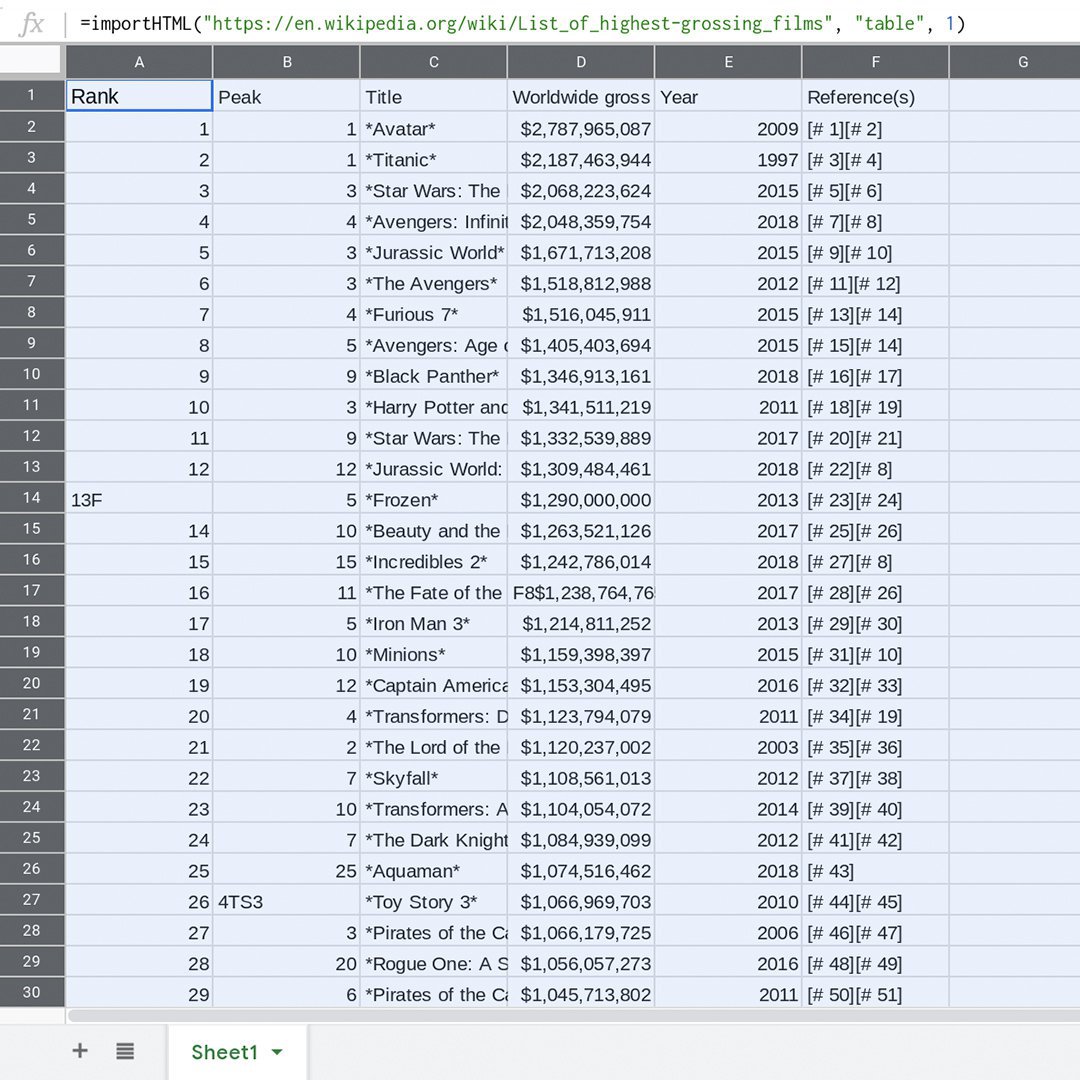Select column G header

[1015, 62]
